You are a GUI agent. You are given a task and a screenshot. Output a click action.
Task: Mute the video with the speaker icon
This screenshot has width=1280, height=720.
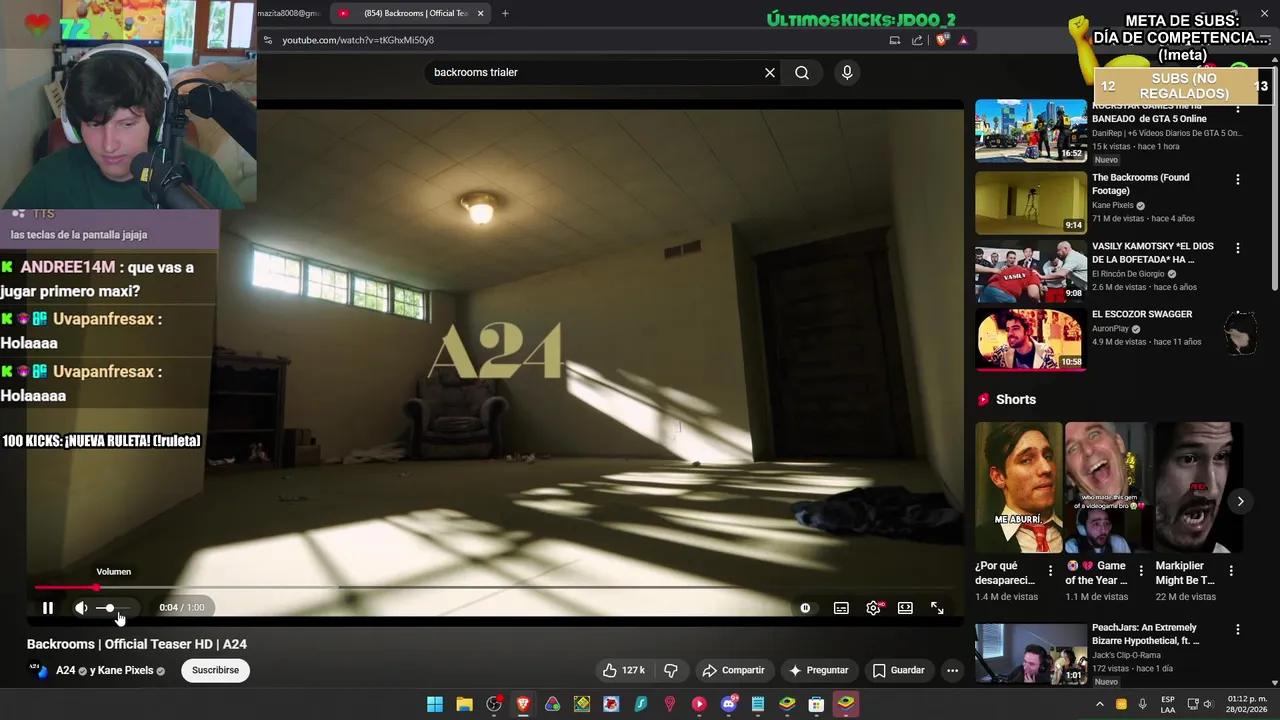(81, 608)
